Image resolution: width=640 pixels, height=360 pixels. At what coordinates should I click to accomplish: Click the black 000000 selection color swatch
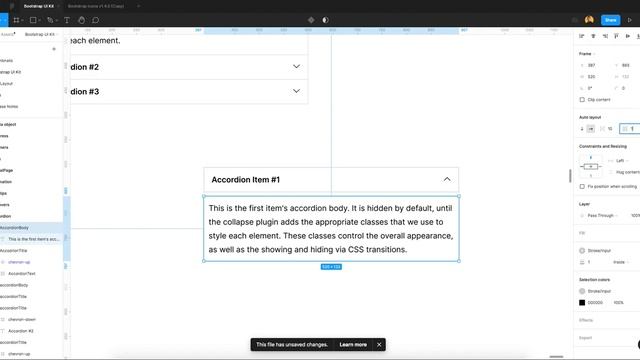tap(582, 302)
